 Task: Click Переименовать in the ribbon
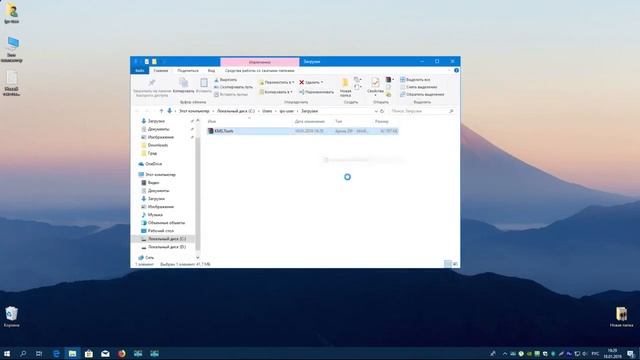316,92
